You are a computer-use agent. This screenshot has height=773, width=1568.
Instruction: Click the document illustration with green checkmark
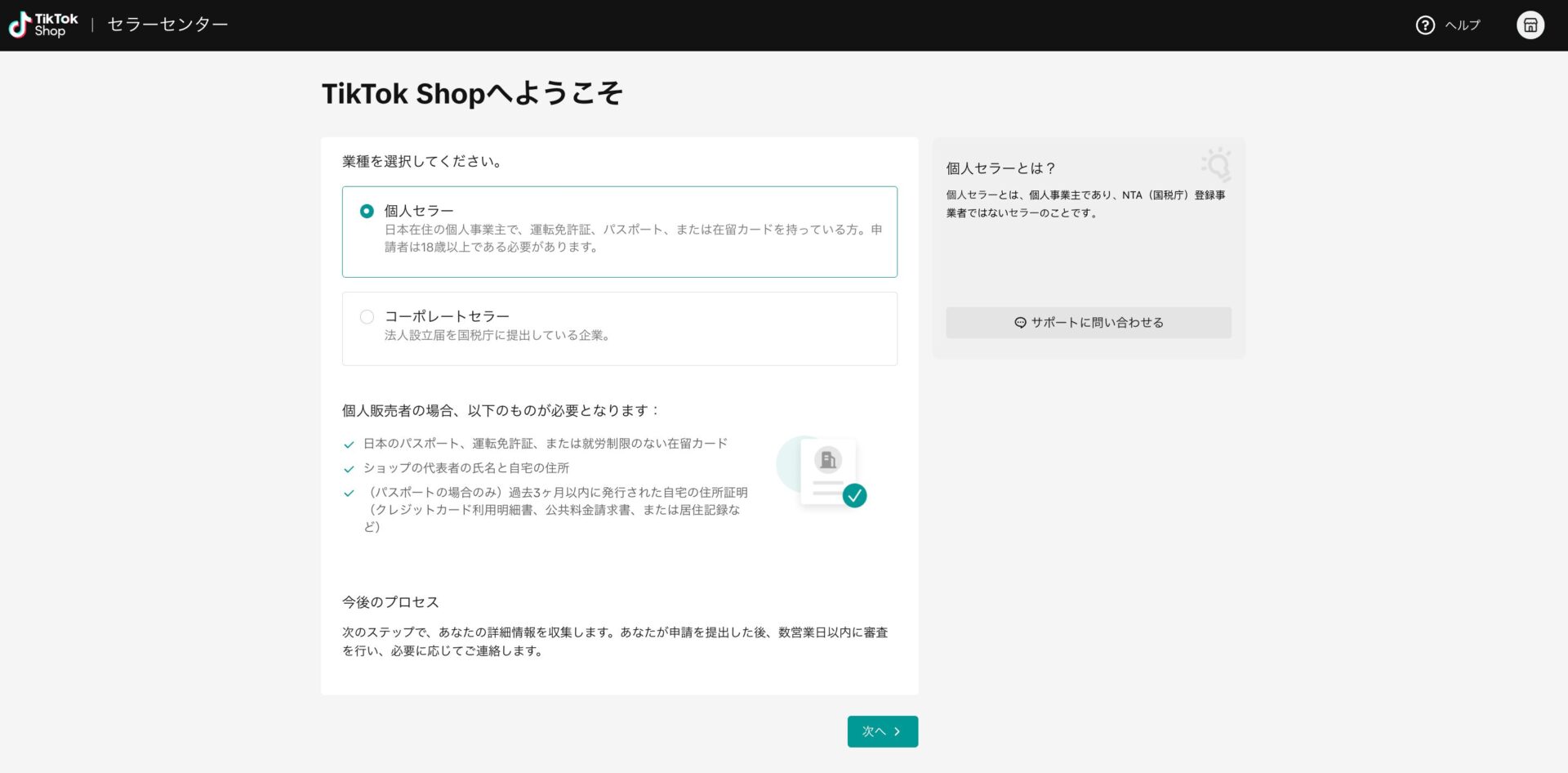827,471
